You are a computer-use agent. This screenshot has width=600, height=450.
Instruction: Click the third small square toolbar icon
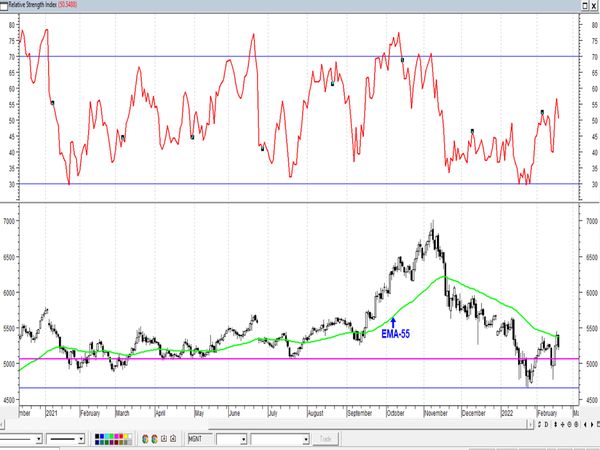tap(162, 439)
